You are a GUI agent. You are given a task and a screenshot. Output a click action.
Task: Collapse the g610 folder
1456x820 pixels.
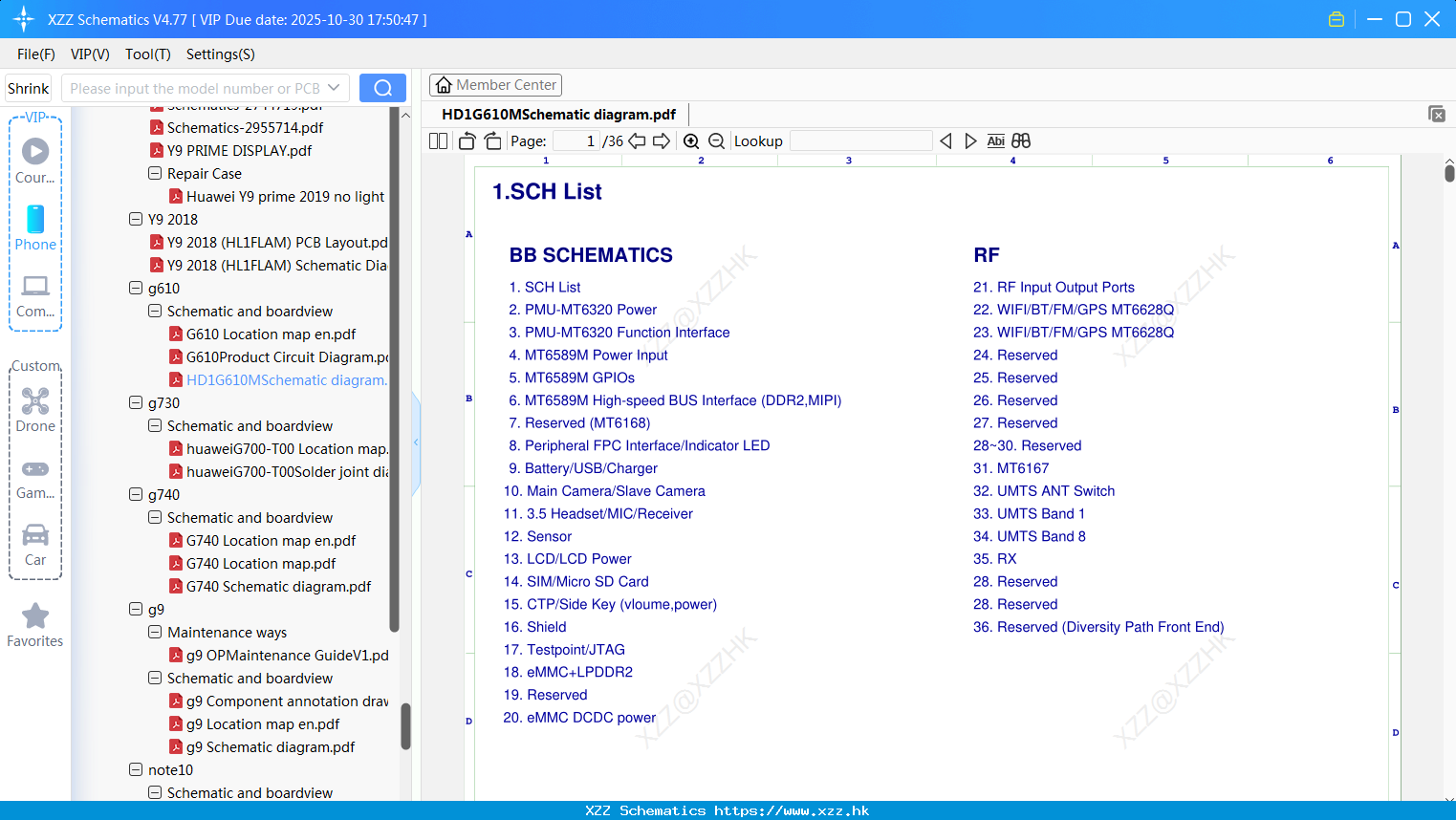coord(136,288)
